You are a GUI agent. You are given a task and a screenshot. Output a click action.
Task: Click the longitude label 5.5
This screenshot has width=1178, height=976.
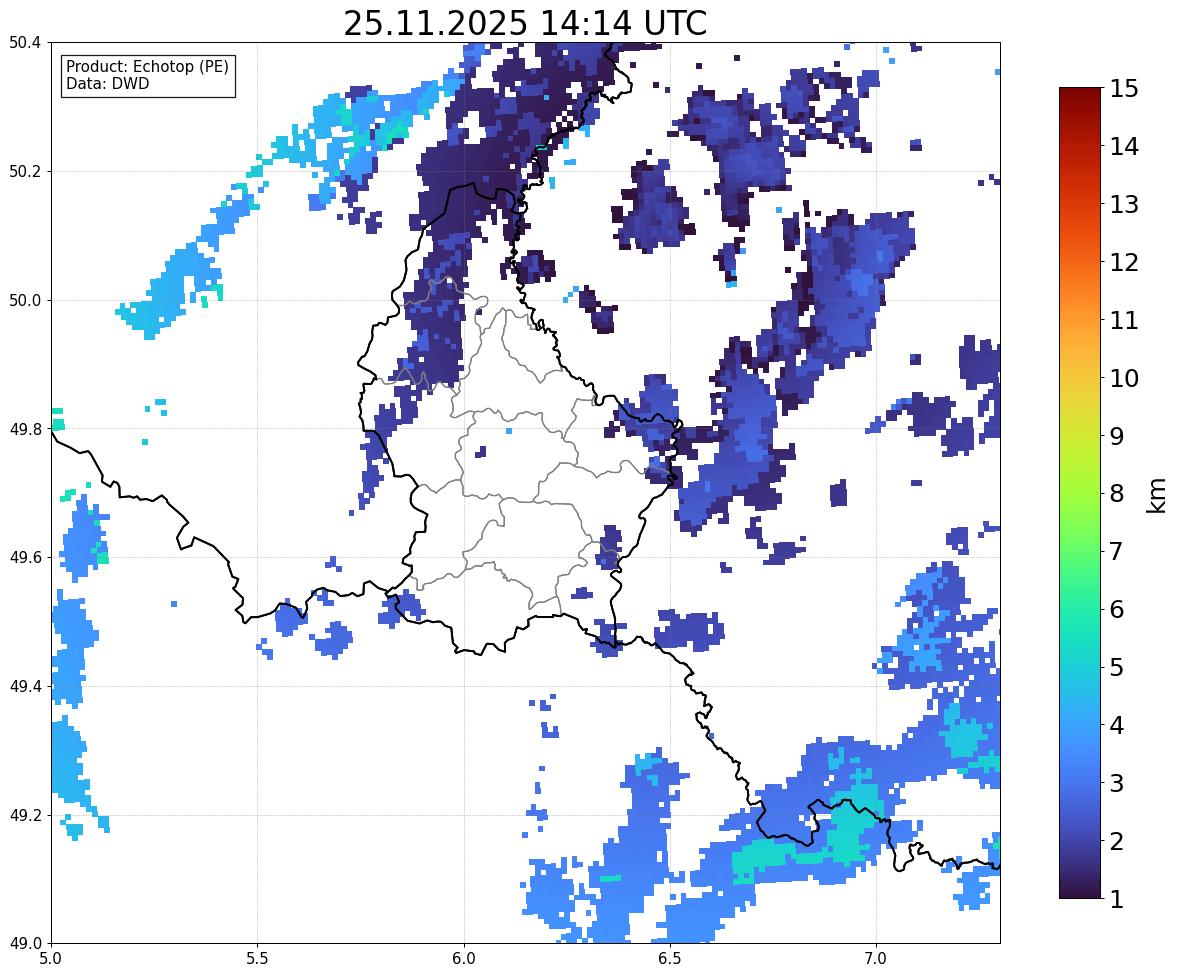257,959
